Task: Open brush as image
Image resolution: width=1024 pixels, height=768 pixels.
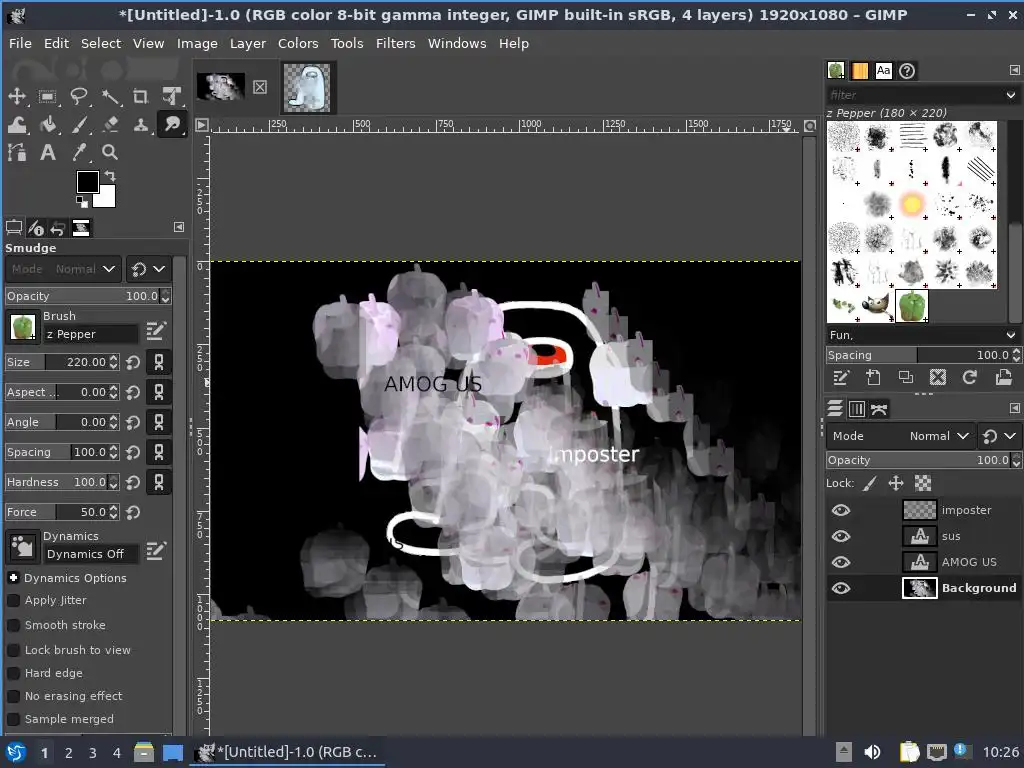Action: coord(1003,377)
